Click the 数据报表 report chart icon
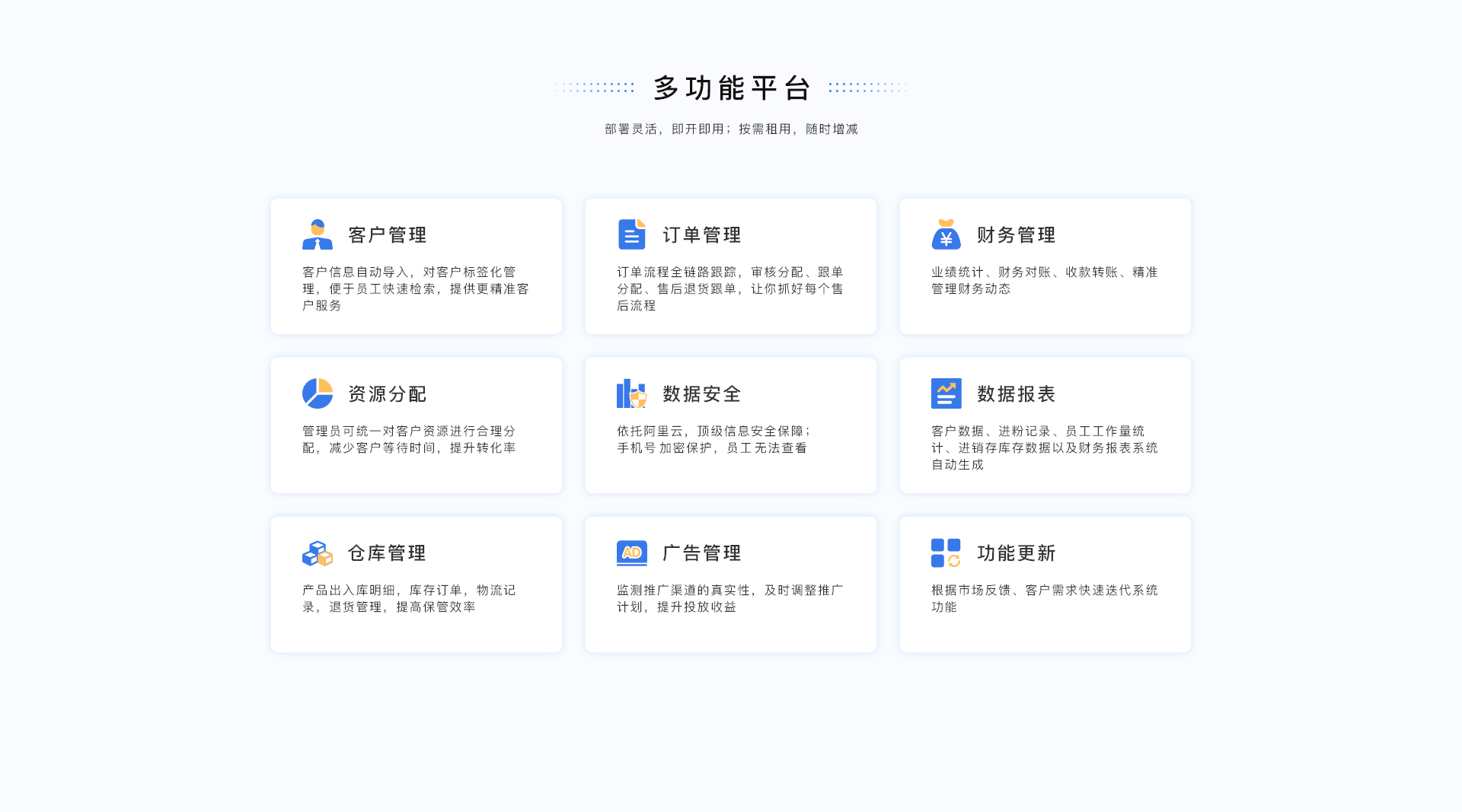 click(x=946, y=393)
